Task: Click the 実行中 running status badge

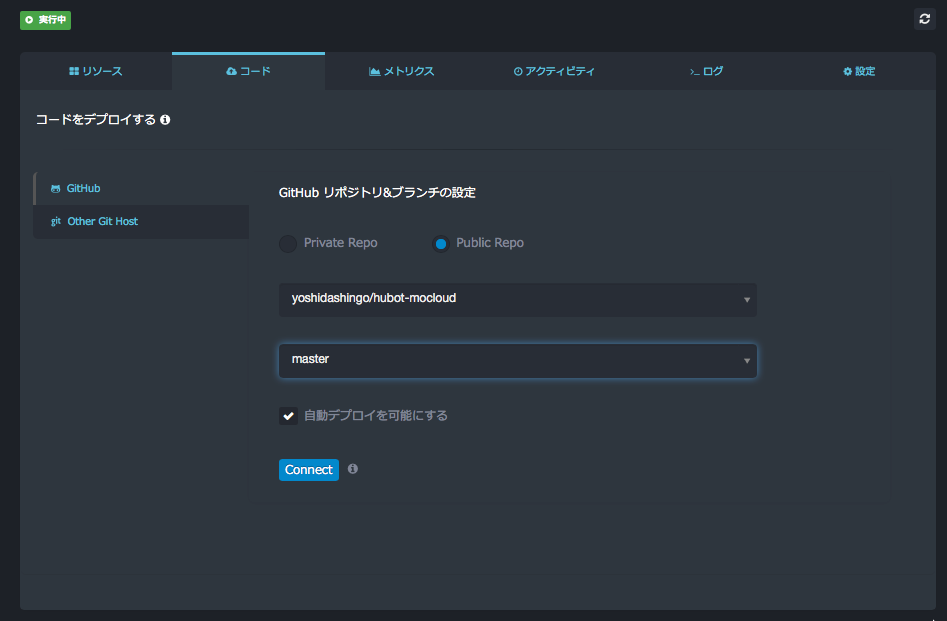Action: click(45, 20)
